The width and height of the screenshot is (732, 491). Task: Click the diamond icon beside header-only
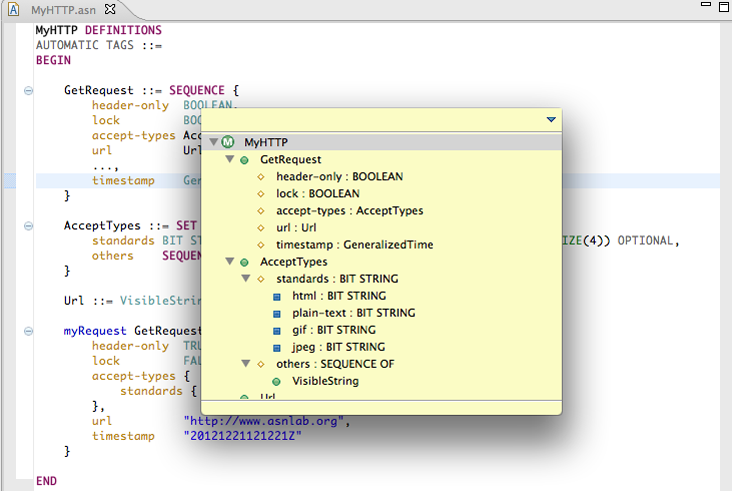261,177
